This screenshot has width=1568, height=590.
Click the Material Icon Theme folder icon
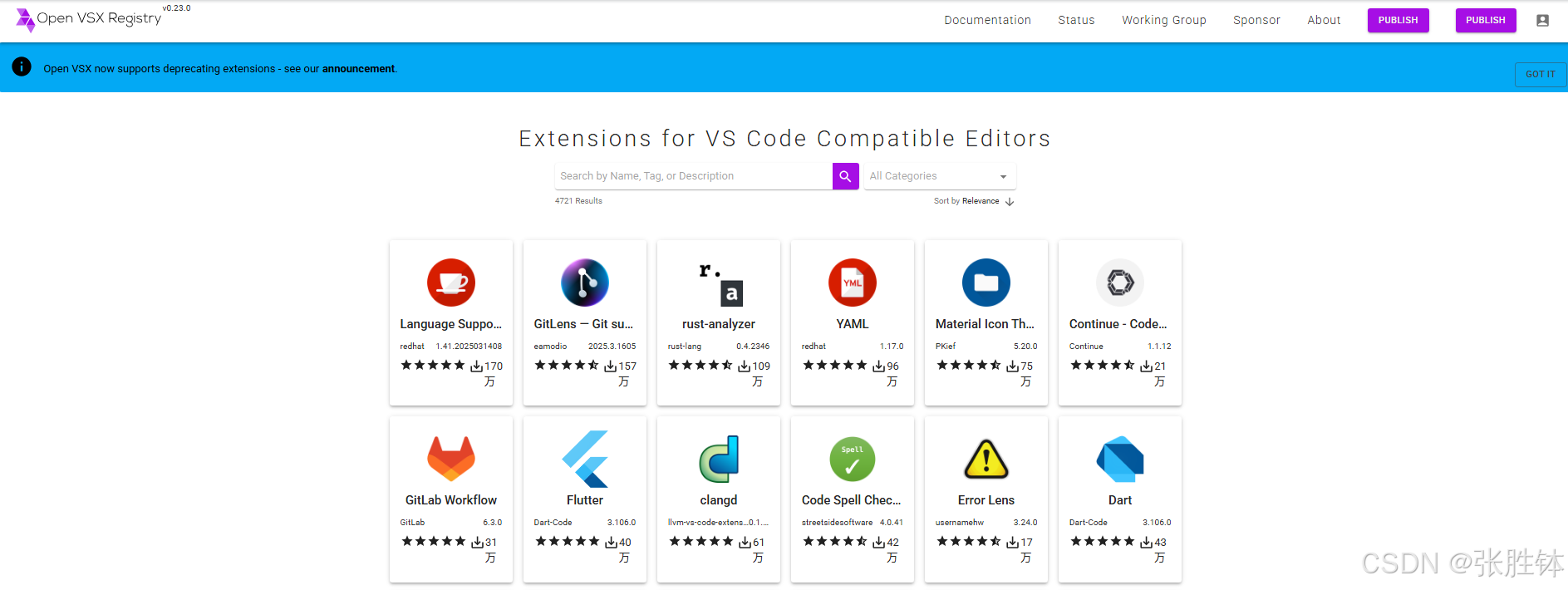[986, 283]
